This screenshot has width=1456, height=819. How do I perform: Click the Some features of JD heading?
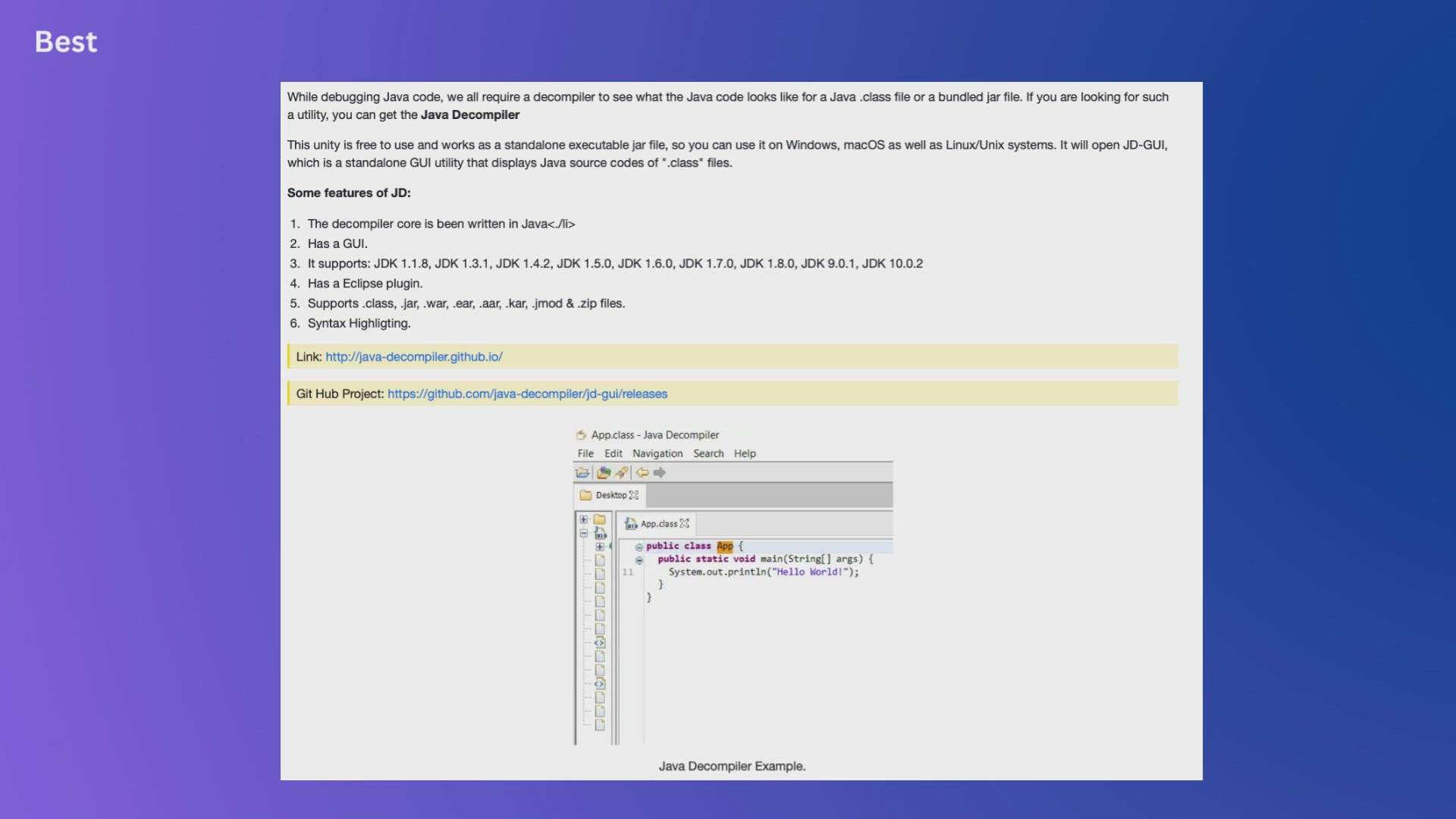click(349, 193)
